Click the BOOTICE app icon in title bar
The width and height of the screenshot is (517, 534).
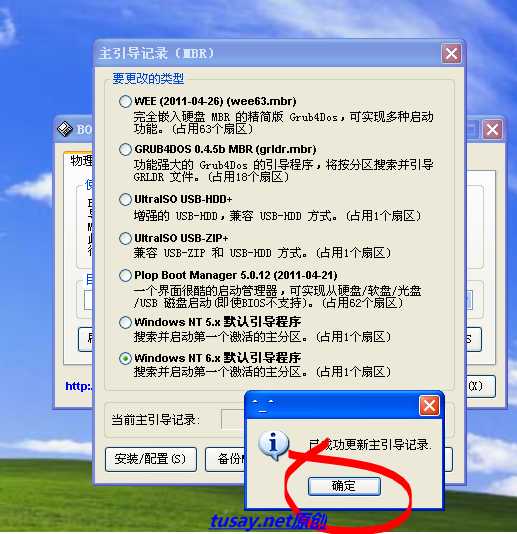(x=64, y=129)
